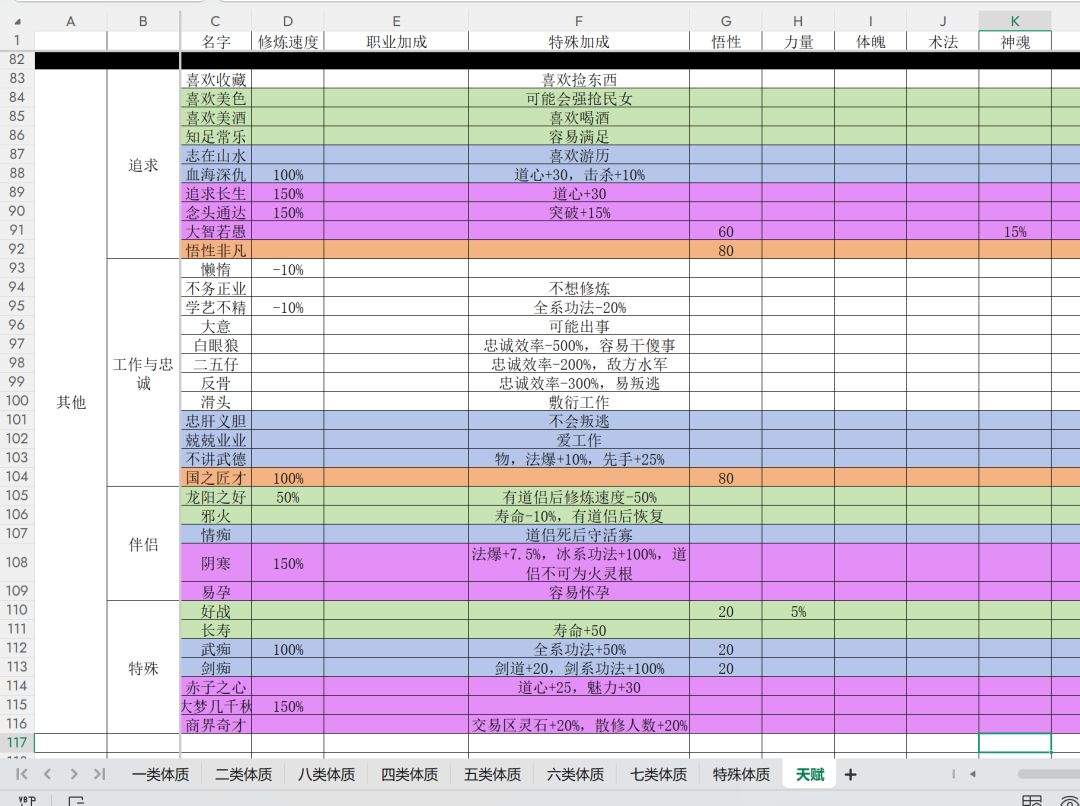Screen dimensions: 1080x806
Task: Click horizontal scrollbar left arrow
Action: pyautogui.click(x=973, y=774)
